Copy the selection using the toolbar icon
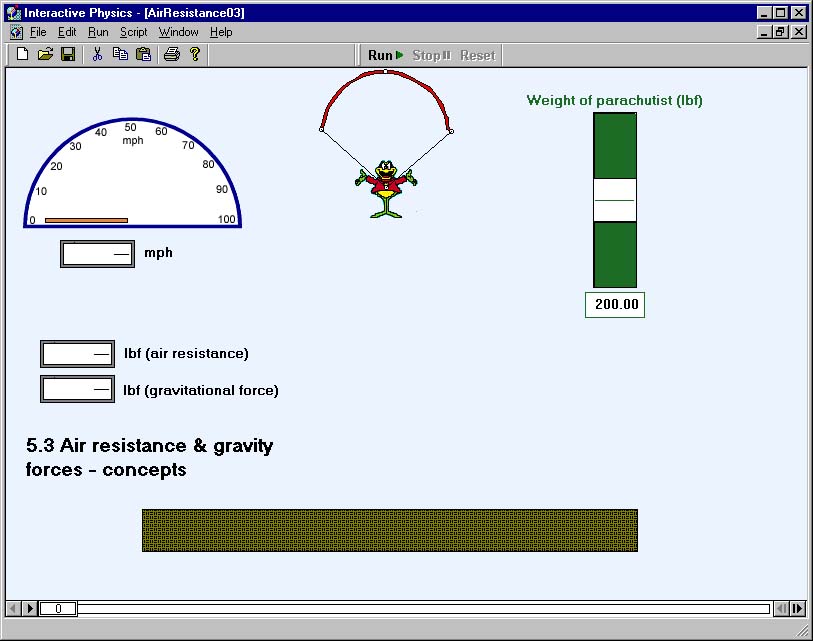 (120, 54)
